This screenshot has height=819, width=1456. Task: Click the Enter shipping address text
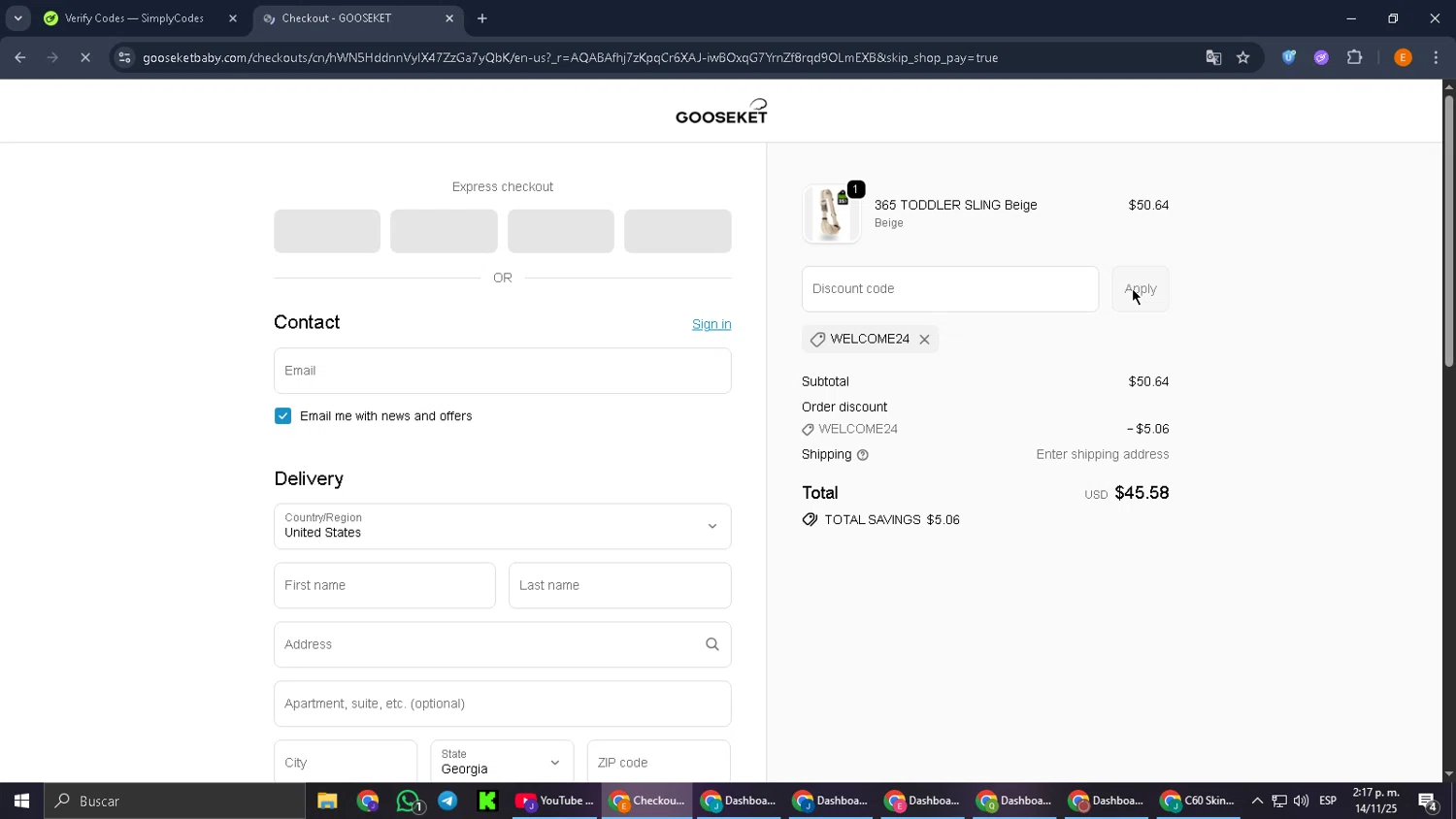point(1103,454)
